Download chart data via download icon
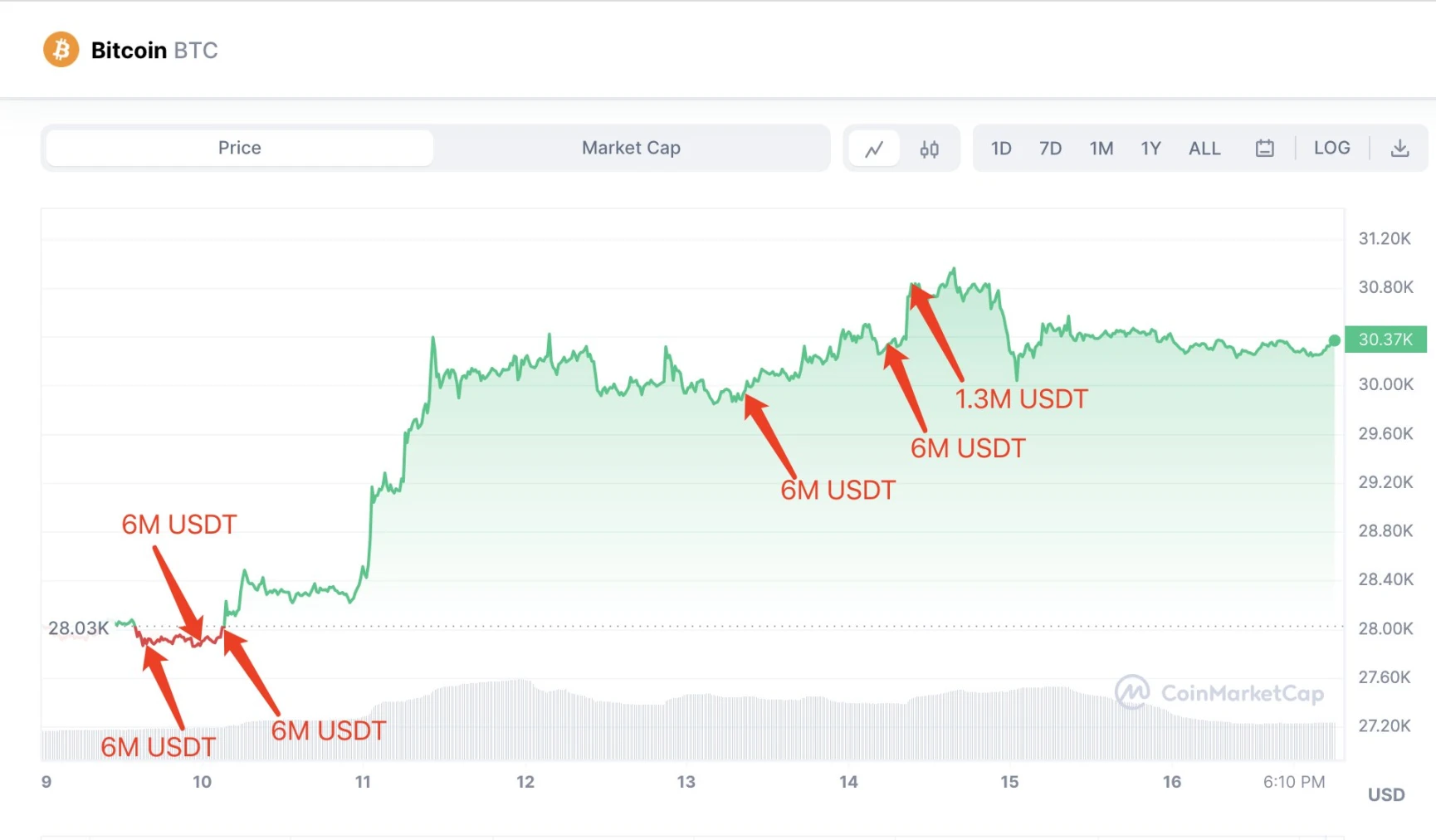Image resolution: width=1436 pixels, height=840 pixels. (x=1399, y=149)
